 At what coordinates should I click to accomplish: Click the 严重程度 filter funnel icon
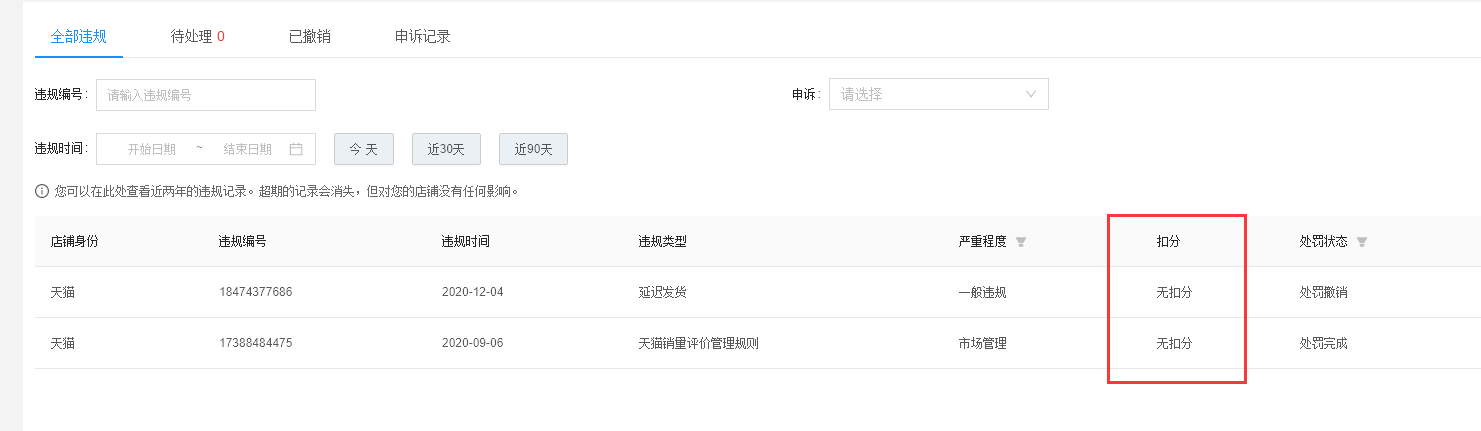(x=1021, y=242)
